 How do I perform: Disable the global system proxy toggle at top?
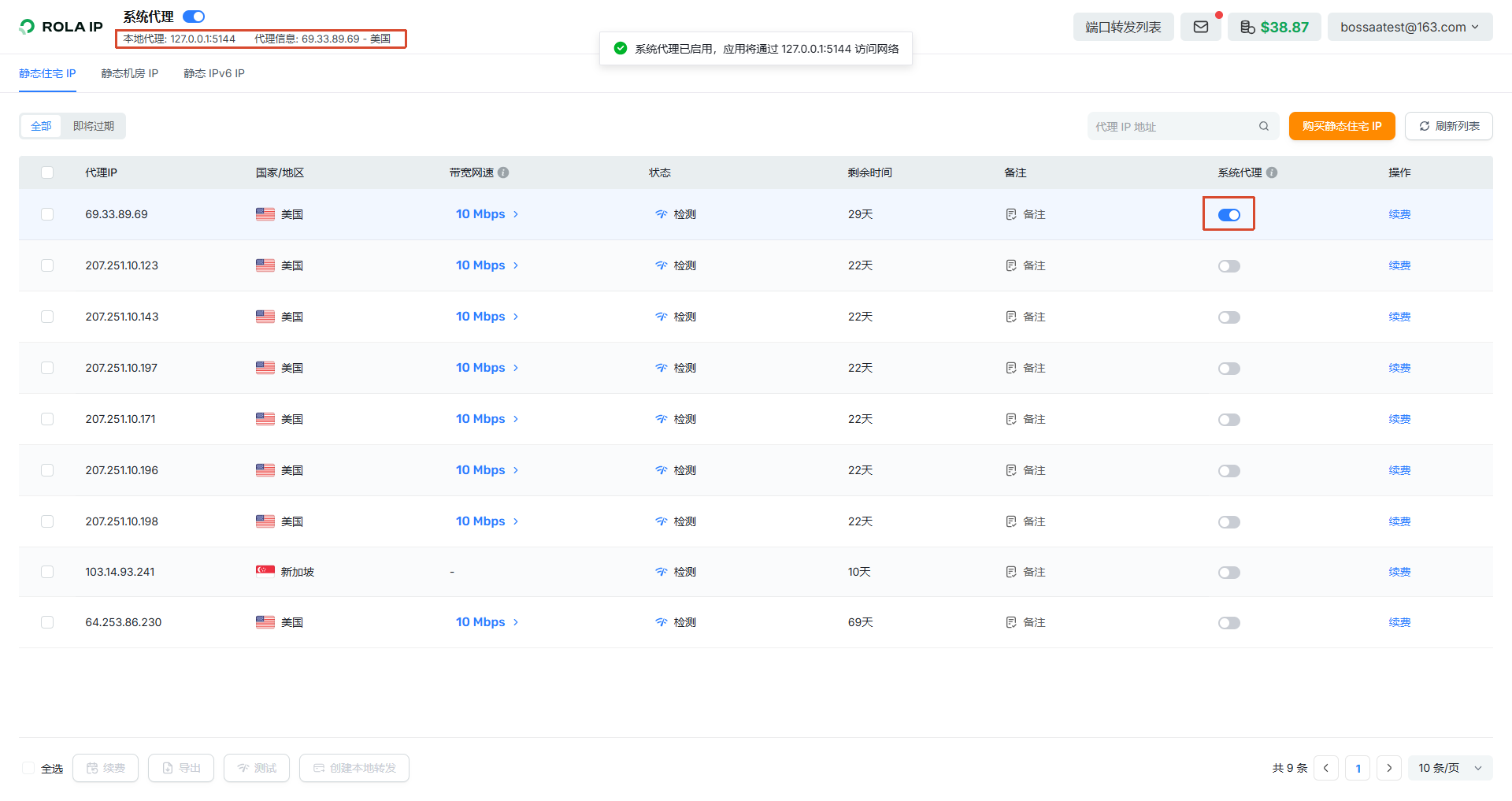194,17
